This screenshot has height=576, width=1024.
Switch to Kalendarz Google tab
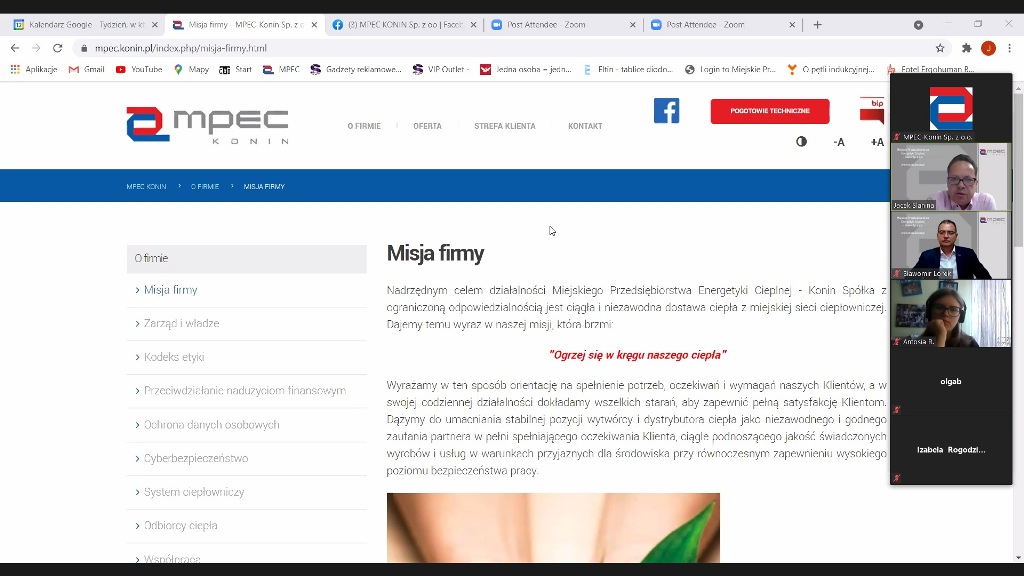86,25
